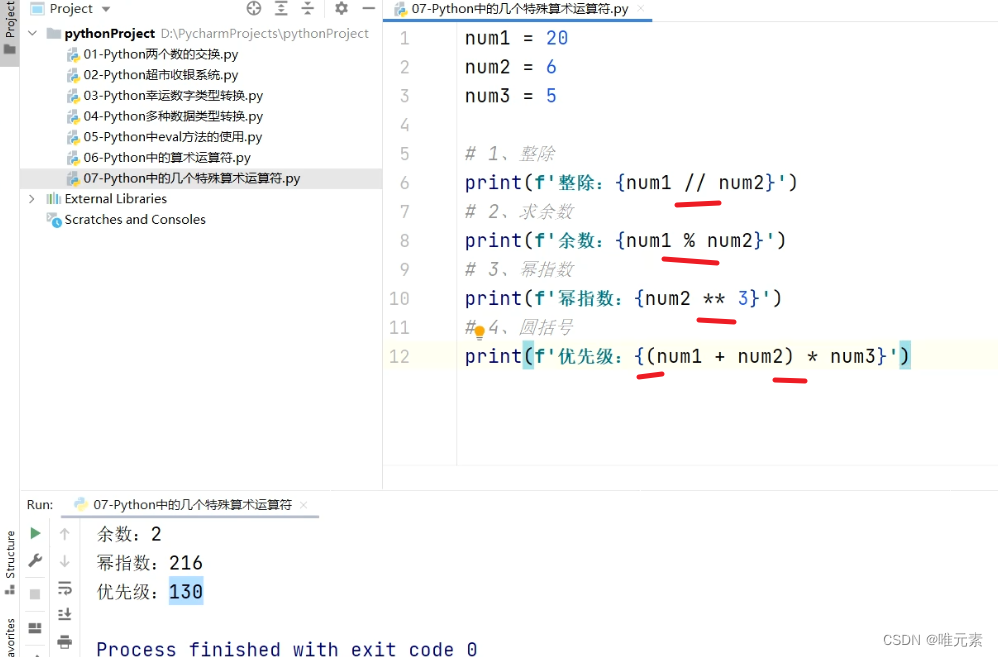Close the editor tab 07-Python file
Image resolution: width=998 pixels, height=657 pixels.
641,9
